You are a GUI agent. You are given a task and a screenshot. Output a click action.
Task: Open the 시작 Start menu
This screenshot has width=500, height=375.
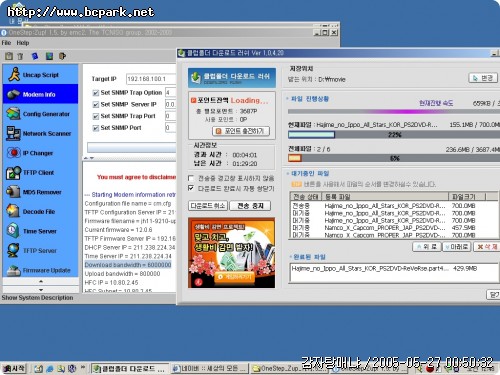[x=14, y=369]
